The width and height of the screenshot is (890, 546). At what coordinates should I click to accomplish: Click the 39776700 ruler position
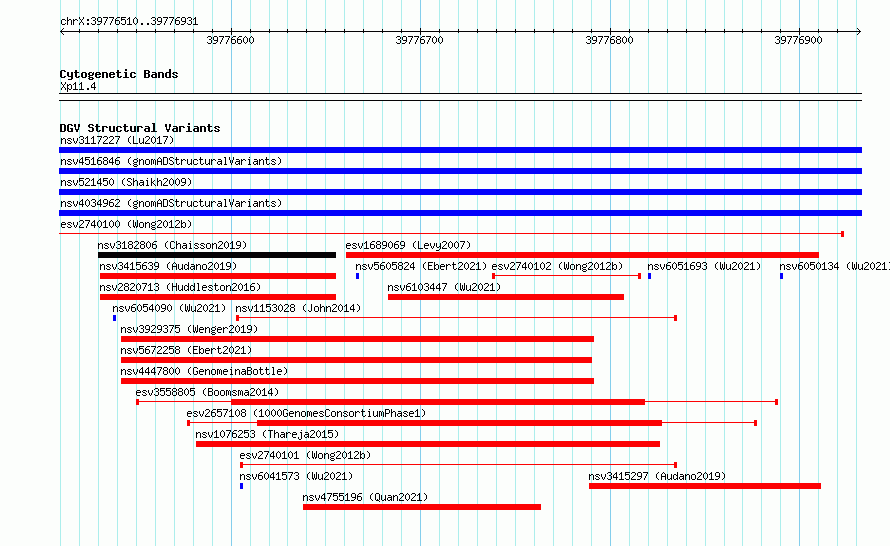[x=419, y=40]
